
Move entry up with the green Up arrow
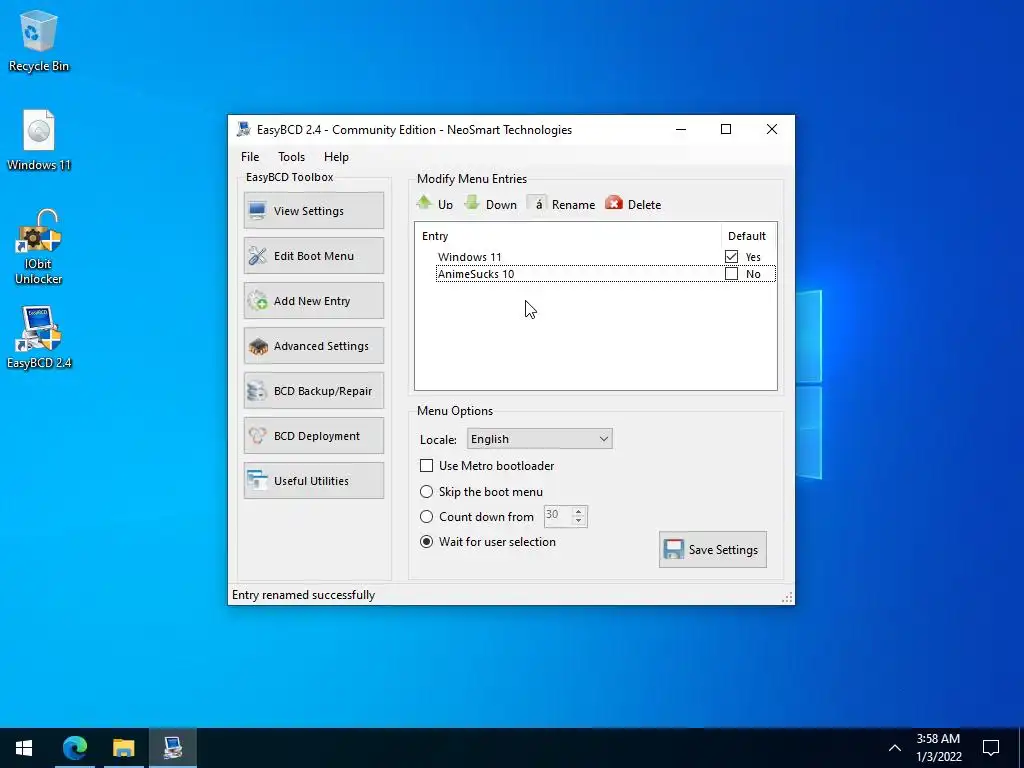coord(435,204)
